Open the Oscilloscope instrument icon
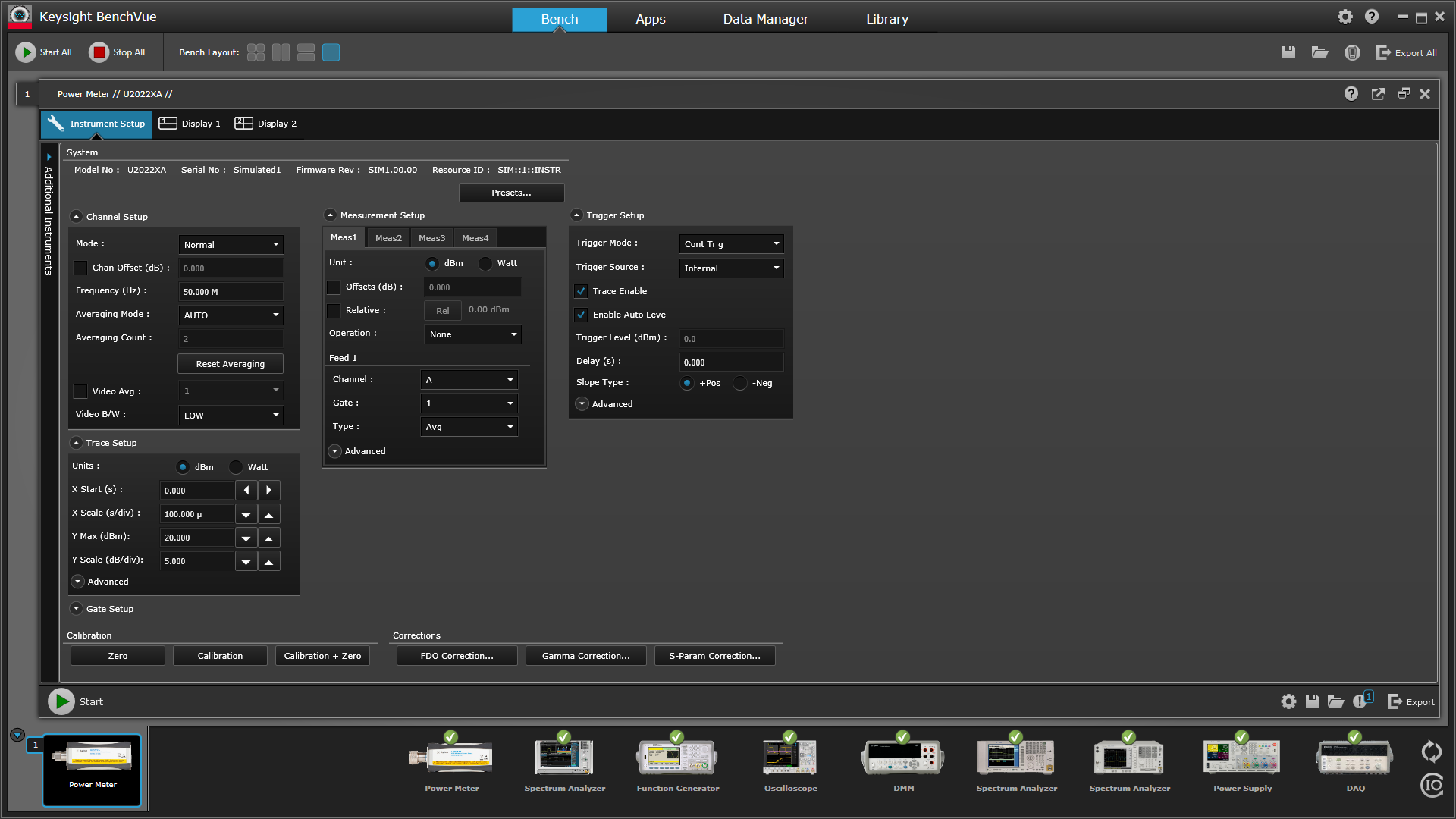Screen dimensions: 1456x819 point(790,757)
